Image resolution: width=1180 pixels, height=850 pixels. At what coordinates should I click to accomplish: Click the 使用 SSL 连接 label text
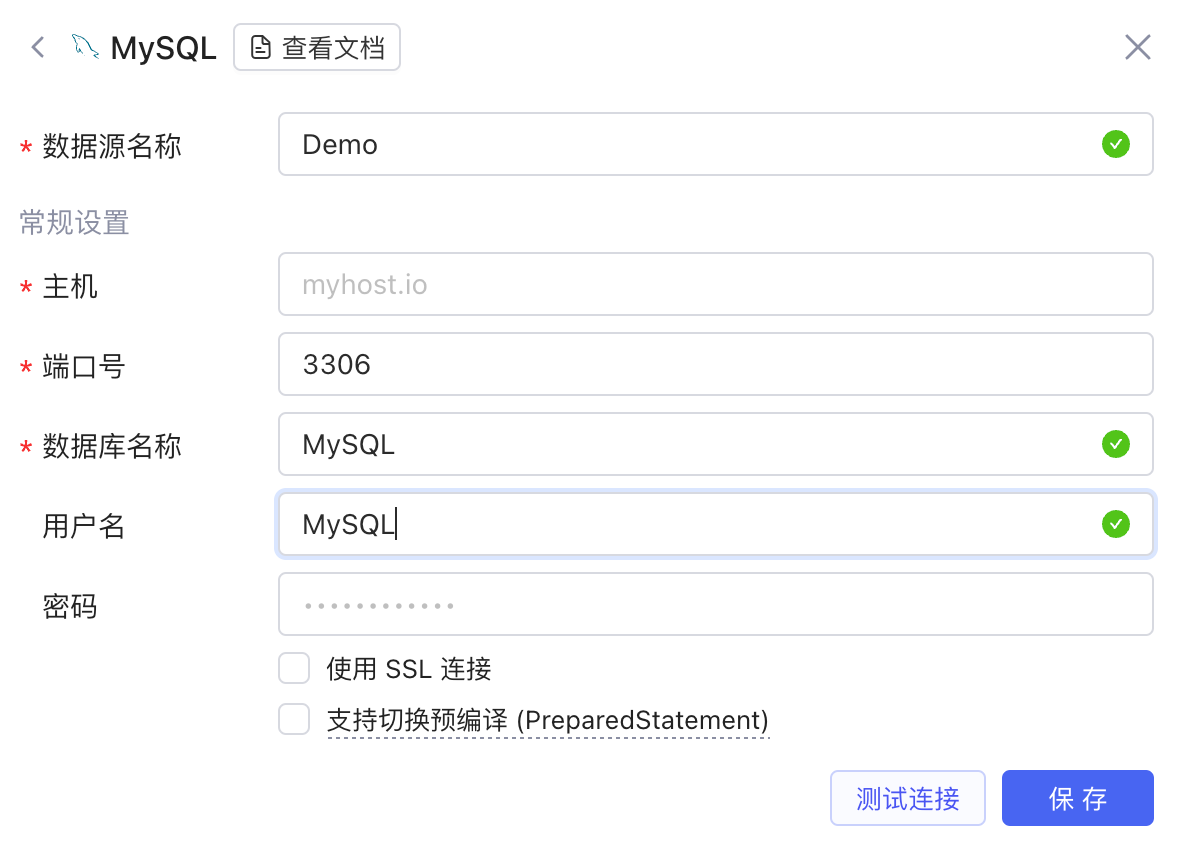(x=409, y=669)
